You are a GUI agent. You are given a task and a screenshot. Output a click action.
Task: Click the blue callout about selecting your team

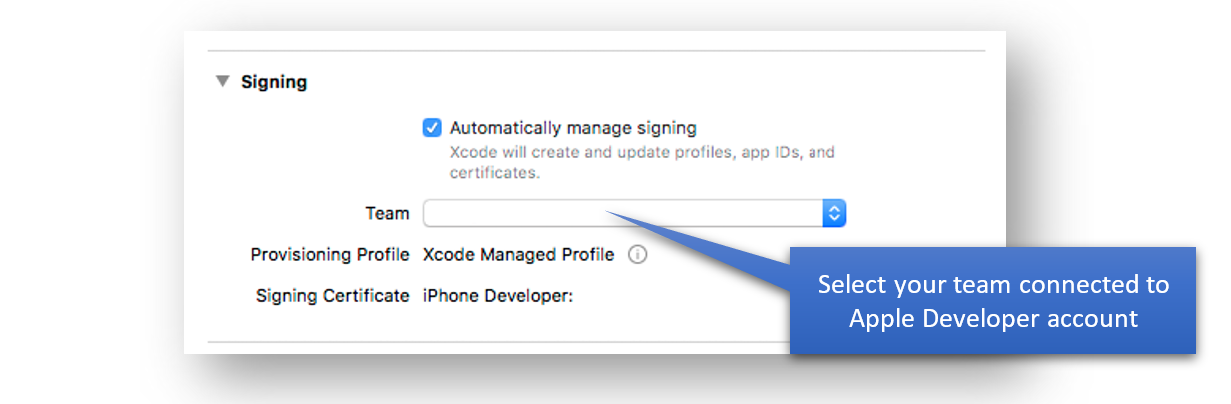click(992, 300)
